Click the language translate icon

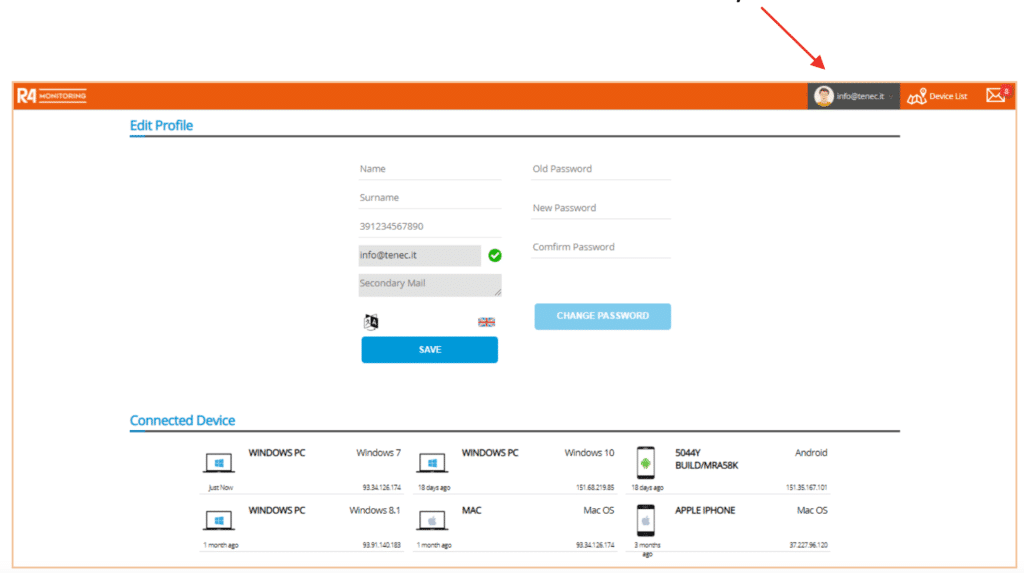371,322
